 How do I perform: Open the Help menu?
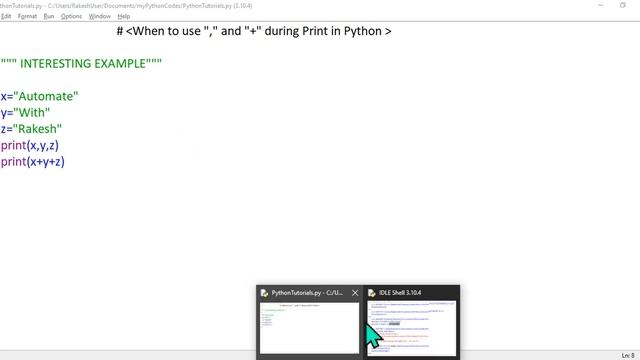[x=124, y=16]
